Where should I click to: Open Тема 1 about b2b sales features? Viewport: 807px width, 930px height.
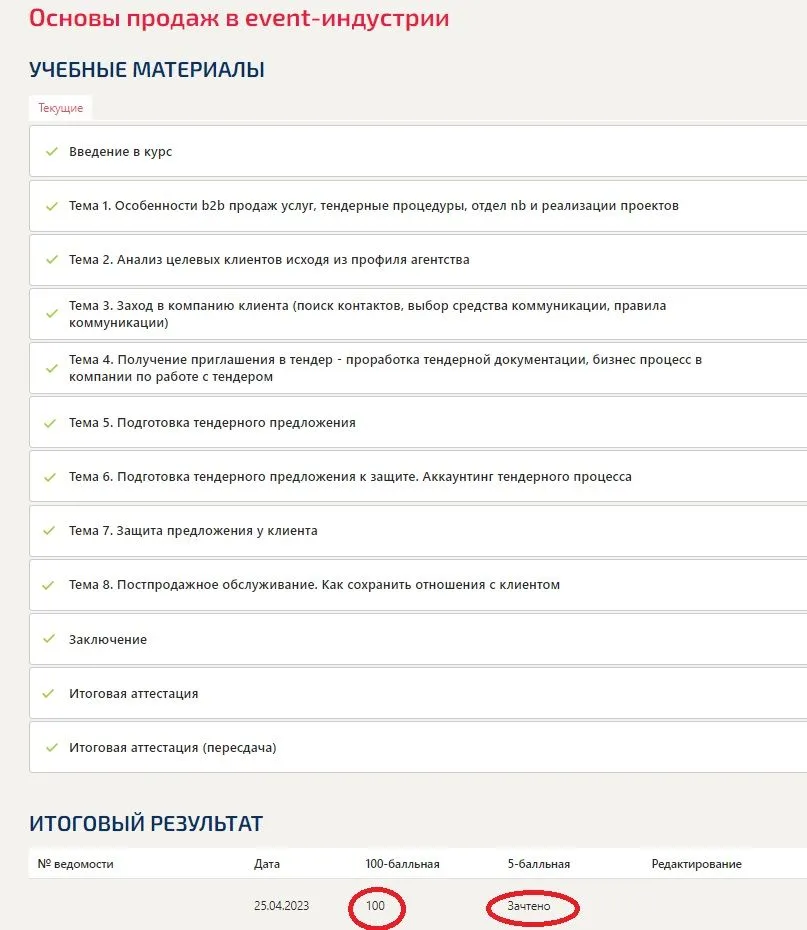[418, 206]
